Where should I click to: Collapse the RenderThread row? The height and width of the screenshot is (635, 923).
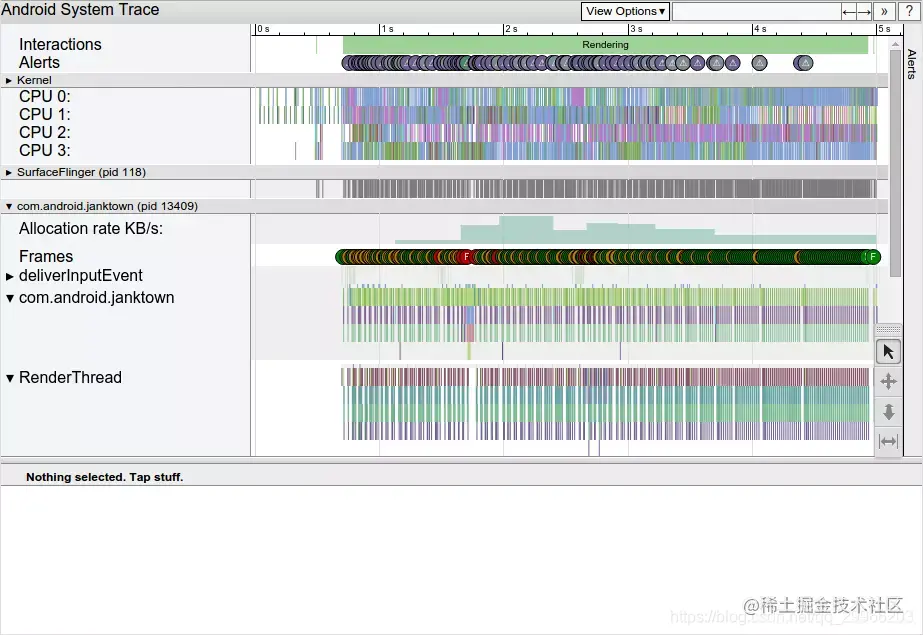(9, 378)
